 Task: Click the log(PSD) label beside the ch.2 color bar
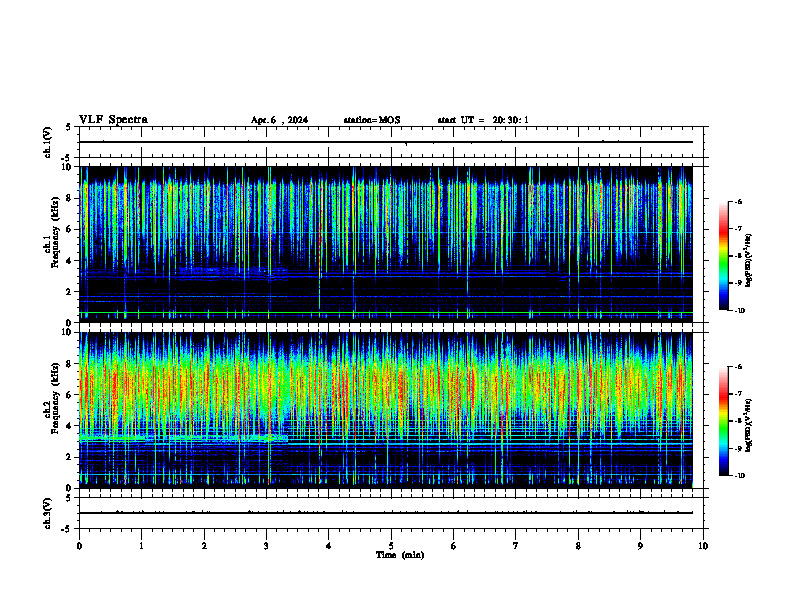tap(749, 425)
